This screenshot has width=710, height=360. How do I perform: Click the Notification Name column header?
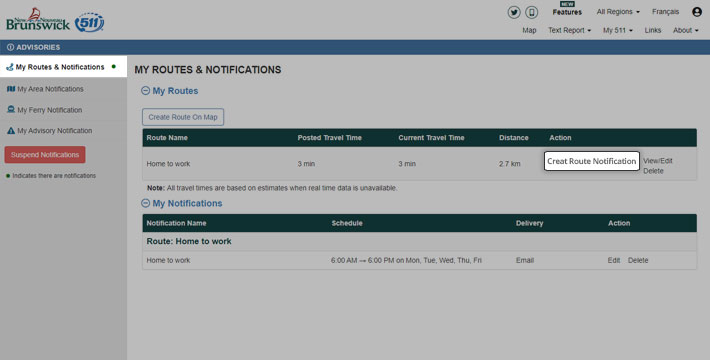tap(176, 223)
